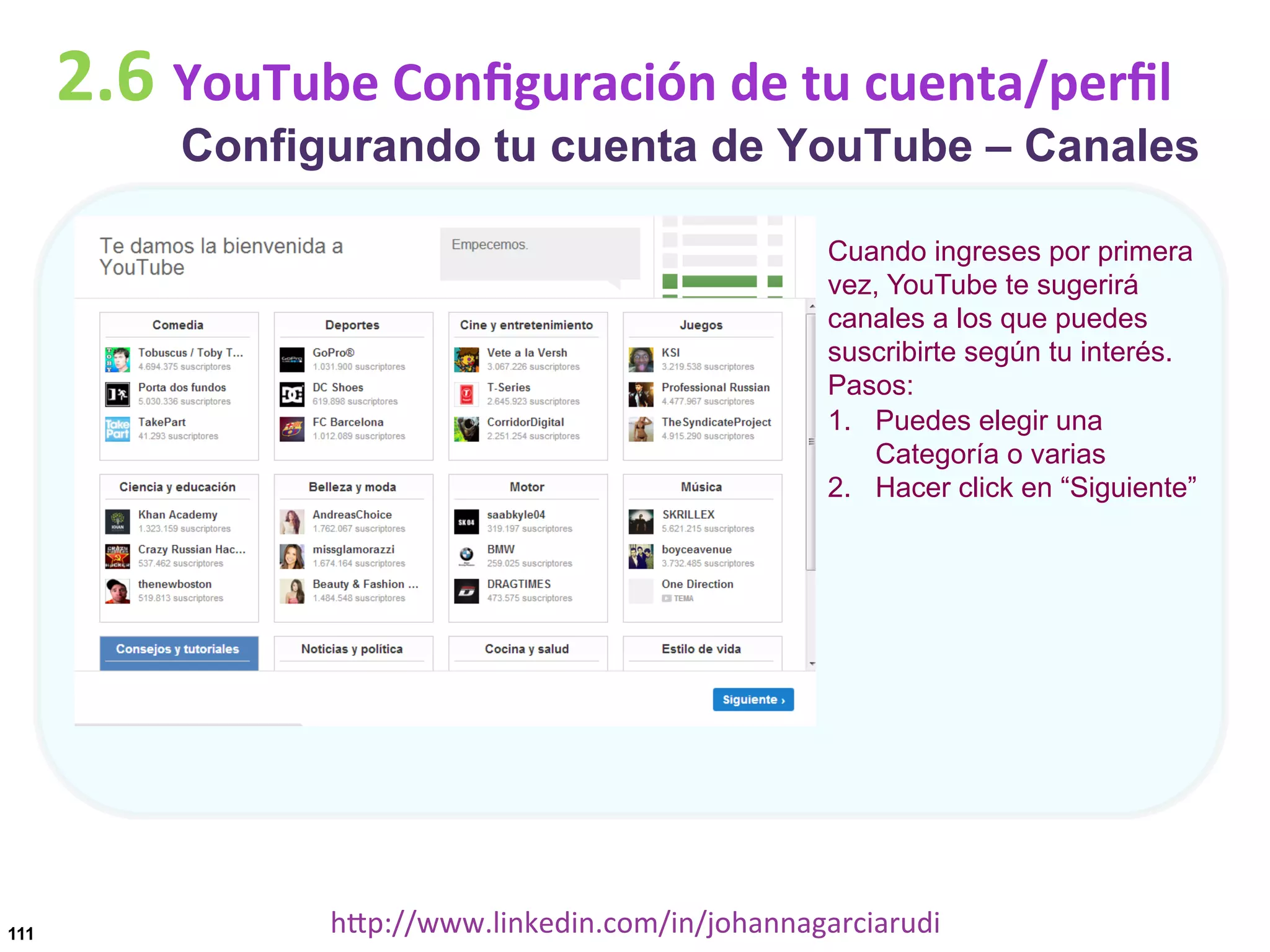
Task: Click the green highlighted row in preview
Action: 722,281
